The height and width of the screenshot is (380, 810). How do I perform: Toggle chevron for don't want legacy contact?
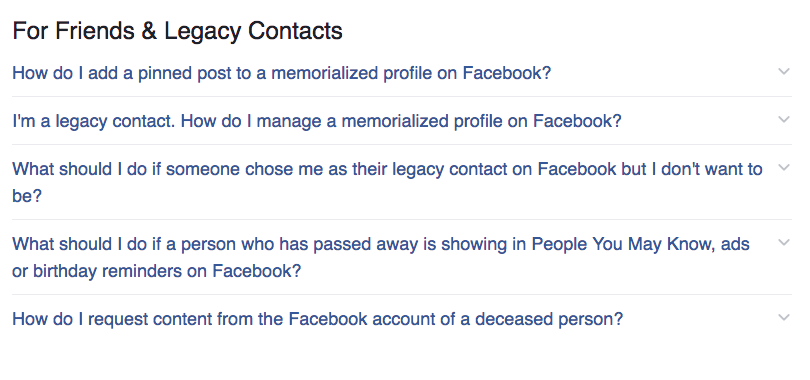tap(784, 168)
